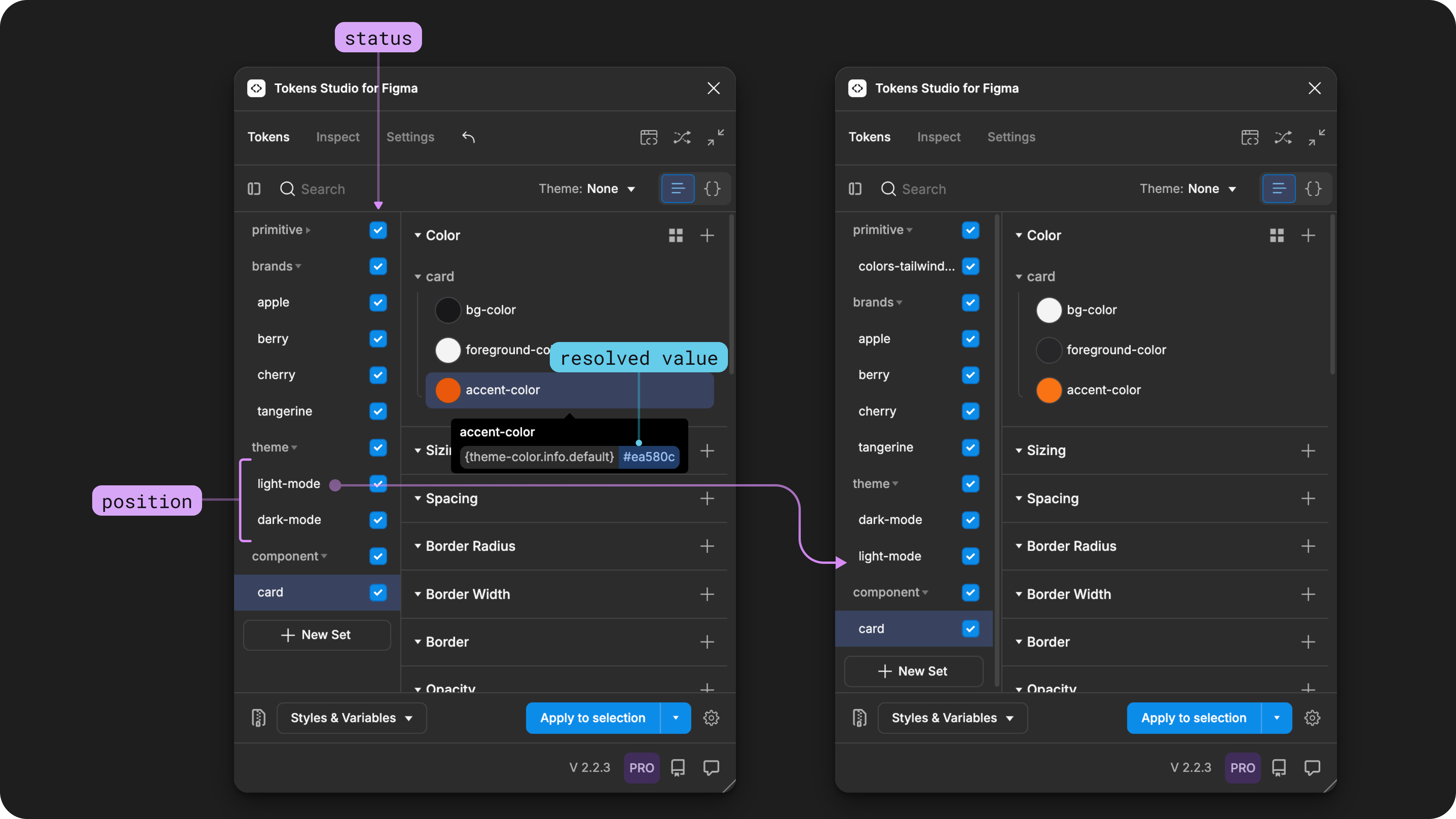
Task: Switch left panel to JSON view
Action: point(712,189)
